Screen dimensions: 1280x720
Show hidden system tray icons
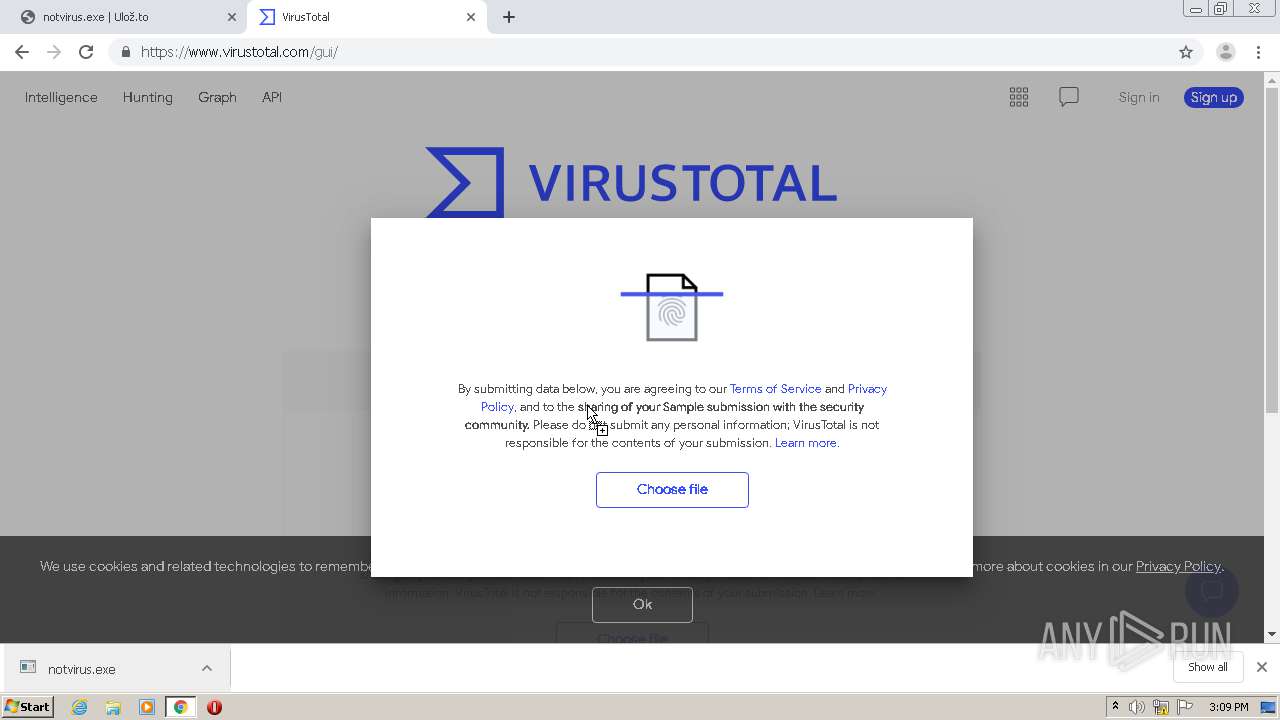[1115, 707]
